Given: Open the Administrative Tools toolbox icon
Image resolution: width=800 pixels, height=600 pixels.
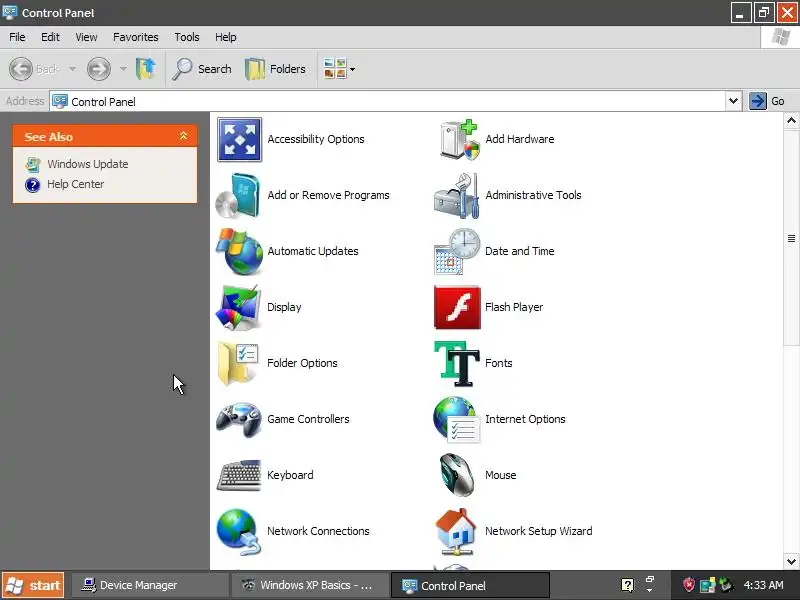Looking at the screenshot, I should coord(457,195).
